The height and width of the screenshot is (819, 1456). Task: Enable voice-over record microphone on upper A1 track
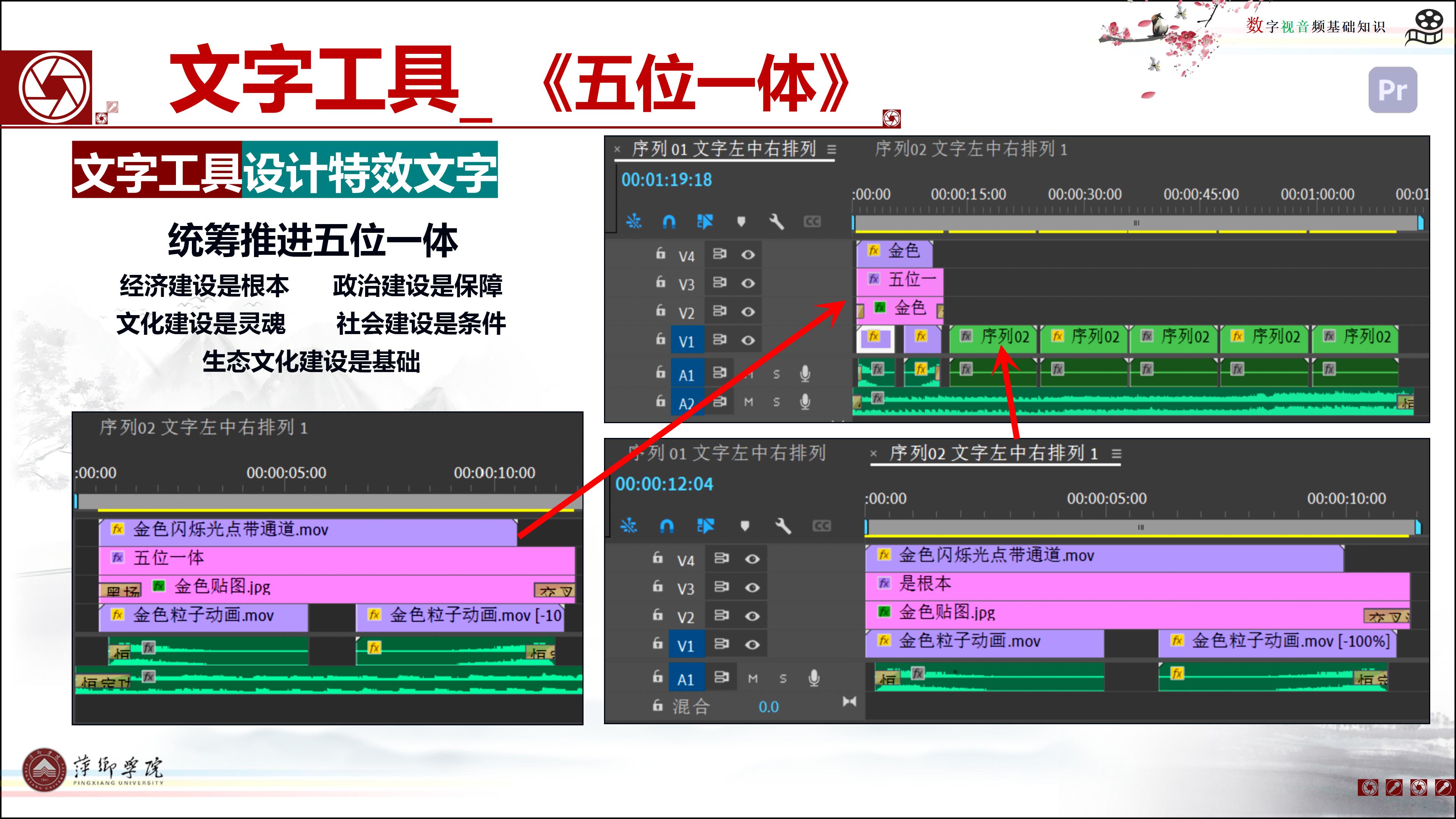coord(805,373)
